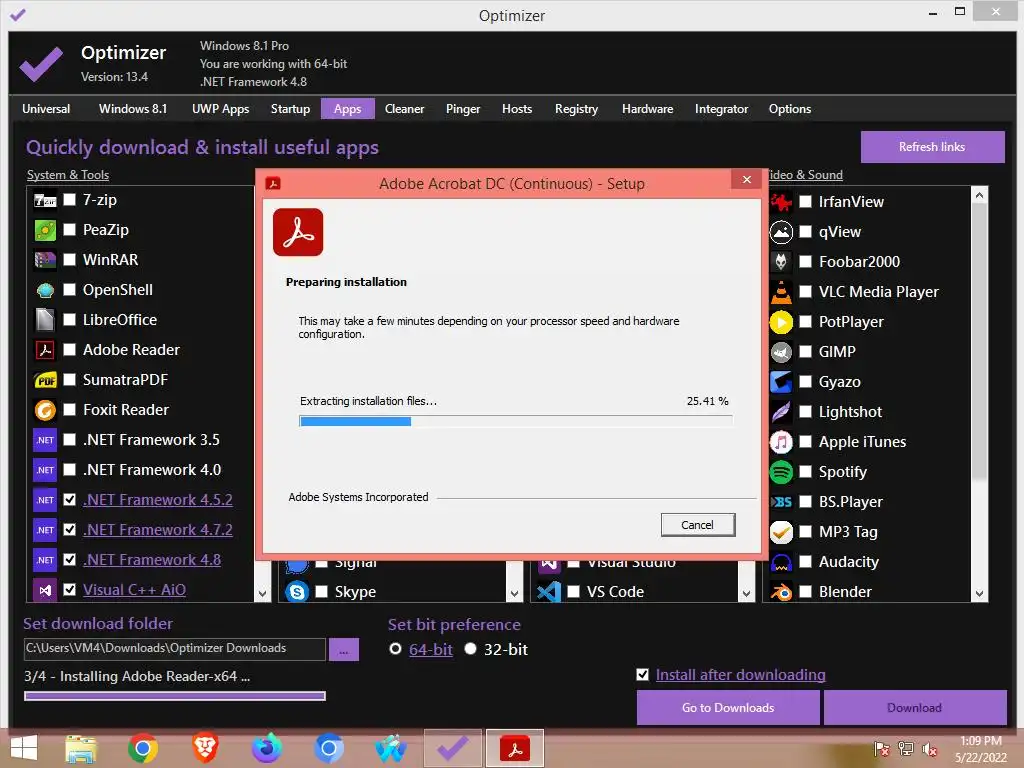The width and height of the screenshot is (1024, 768).
Task: Browse download folder with ... button
Action: click(344, 650)
